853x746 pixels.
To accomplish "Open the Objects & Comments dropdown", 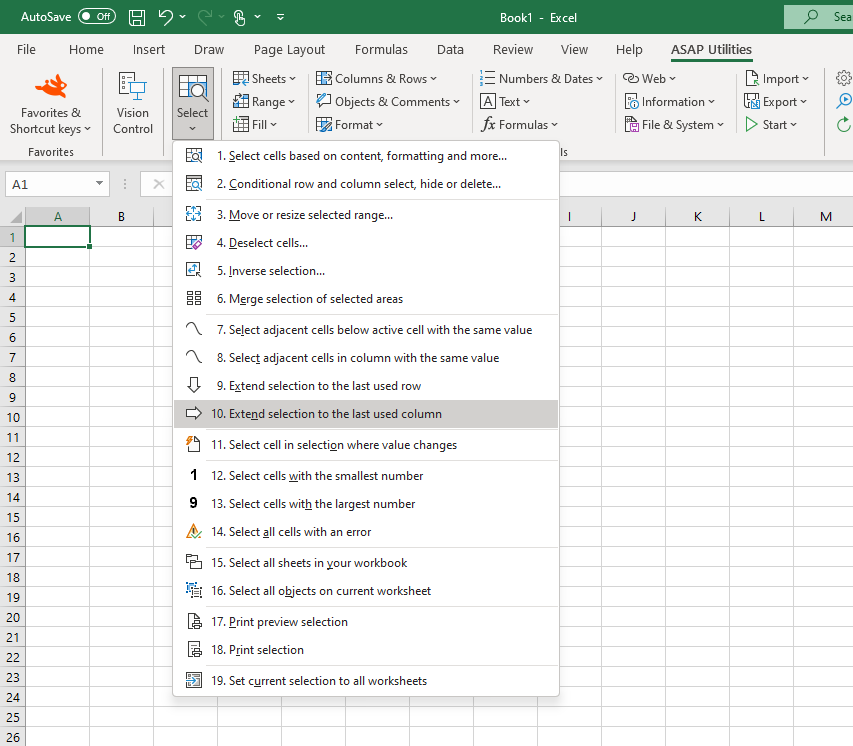I will tap(388, 102).
